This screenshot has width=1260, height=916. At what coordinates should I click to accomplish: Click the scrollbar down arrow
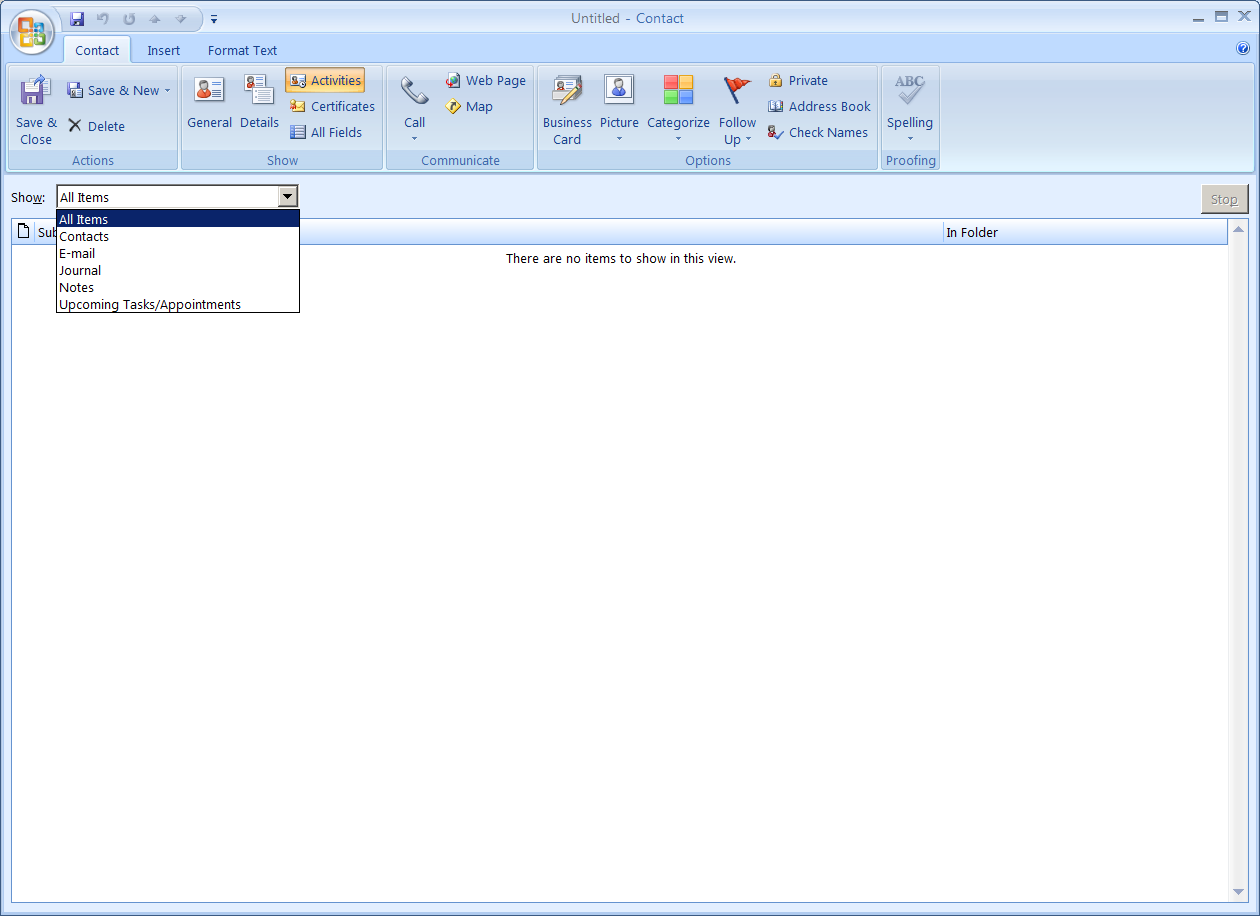click(1239, 892)
